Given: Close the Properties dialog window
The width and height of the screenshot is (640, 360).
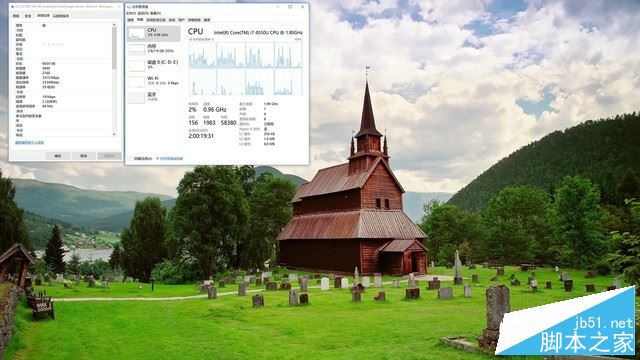Looking at the screenshot, I should [119, 7].
